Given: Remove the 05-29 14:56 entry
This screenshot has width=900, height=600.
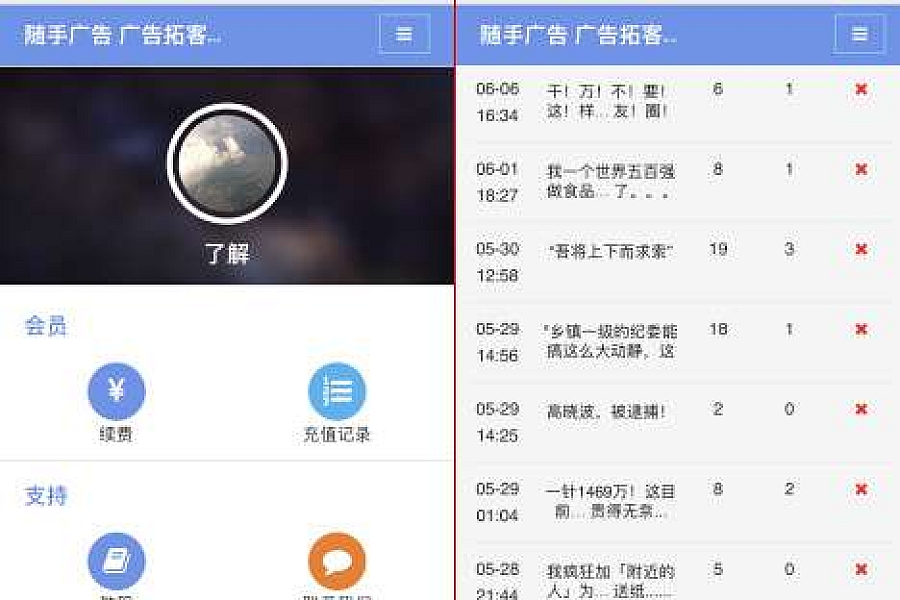Looking at the screenshot, I should point(861,329).
